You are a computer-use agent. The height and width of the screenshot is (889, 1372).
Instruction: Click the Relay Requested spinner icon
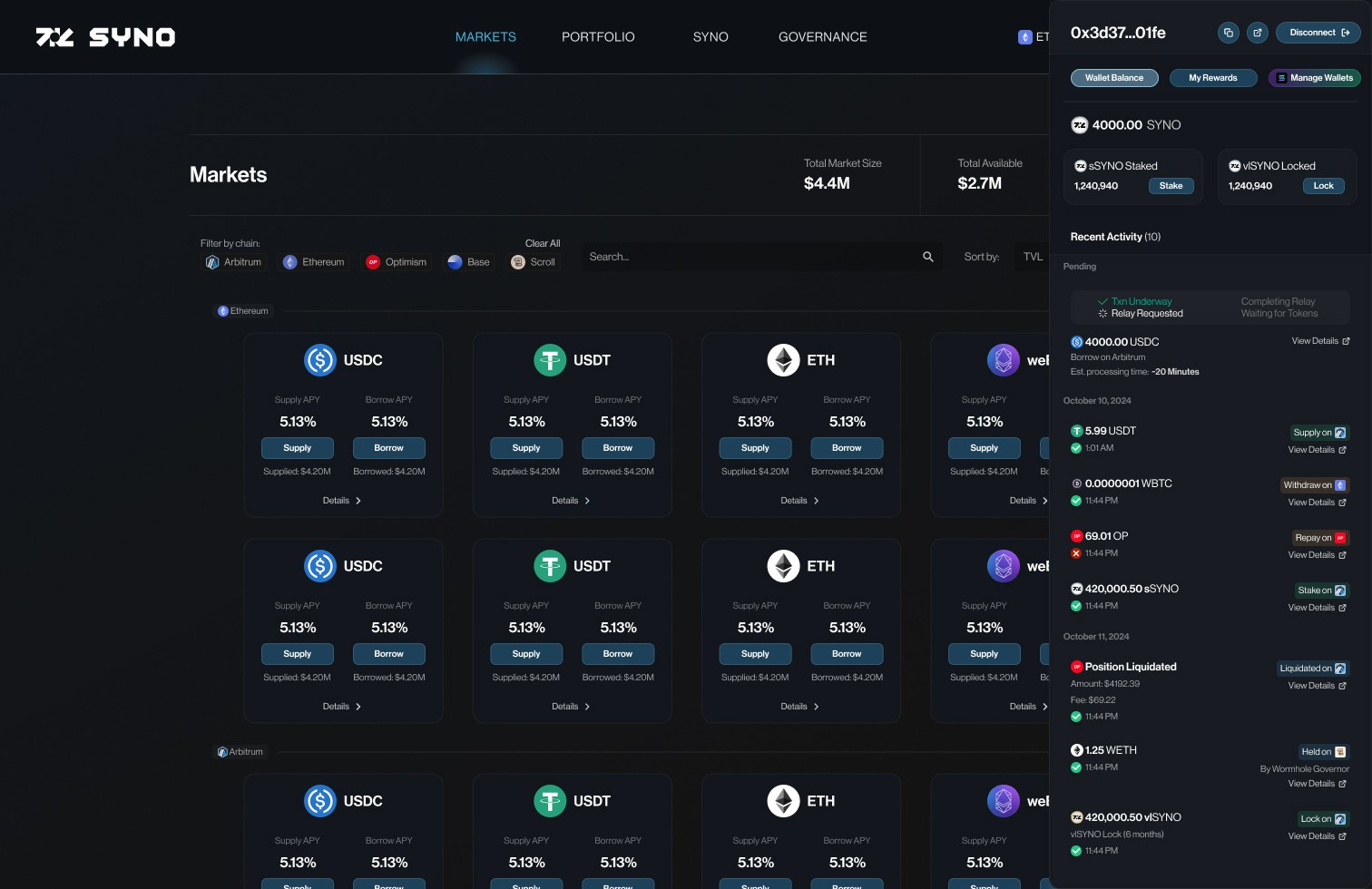(x=1102, y=314)
